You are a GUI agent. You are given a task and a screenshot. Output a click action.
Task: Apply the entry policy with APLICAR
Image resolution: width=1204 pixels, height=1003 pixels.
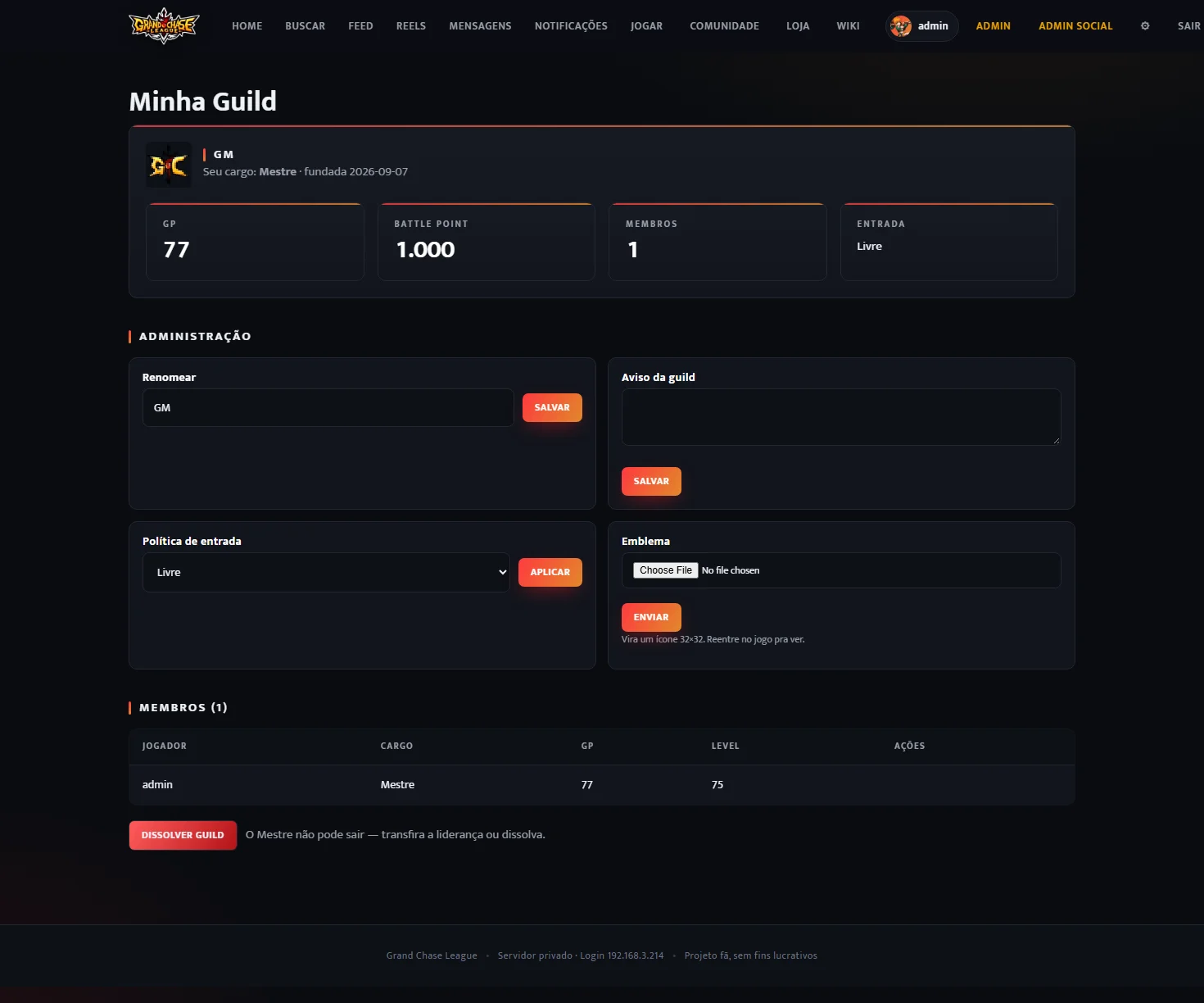(x=550, y=572)
